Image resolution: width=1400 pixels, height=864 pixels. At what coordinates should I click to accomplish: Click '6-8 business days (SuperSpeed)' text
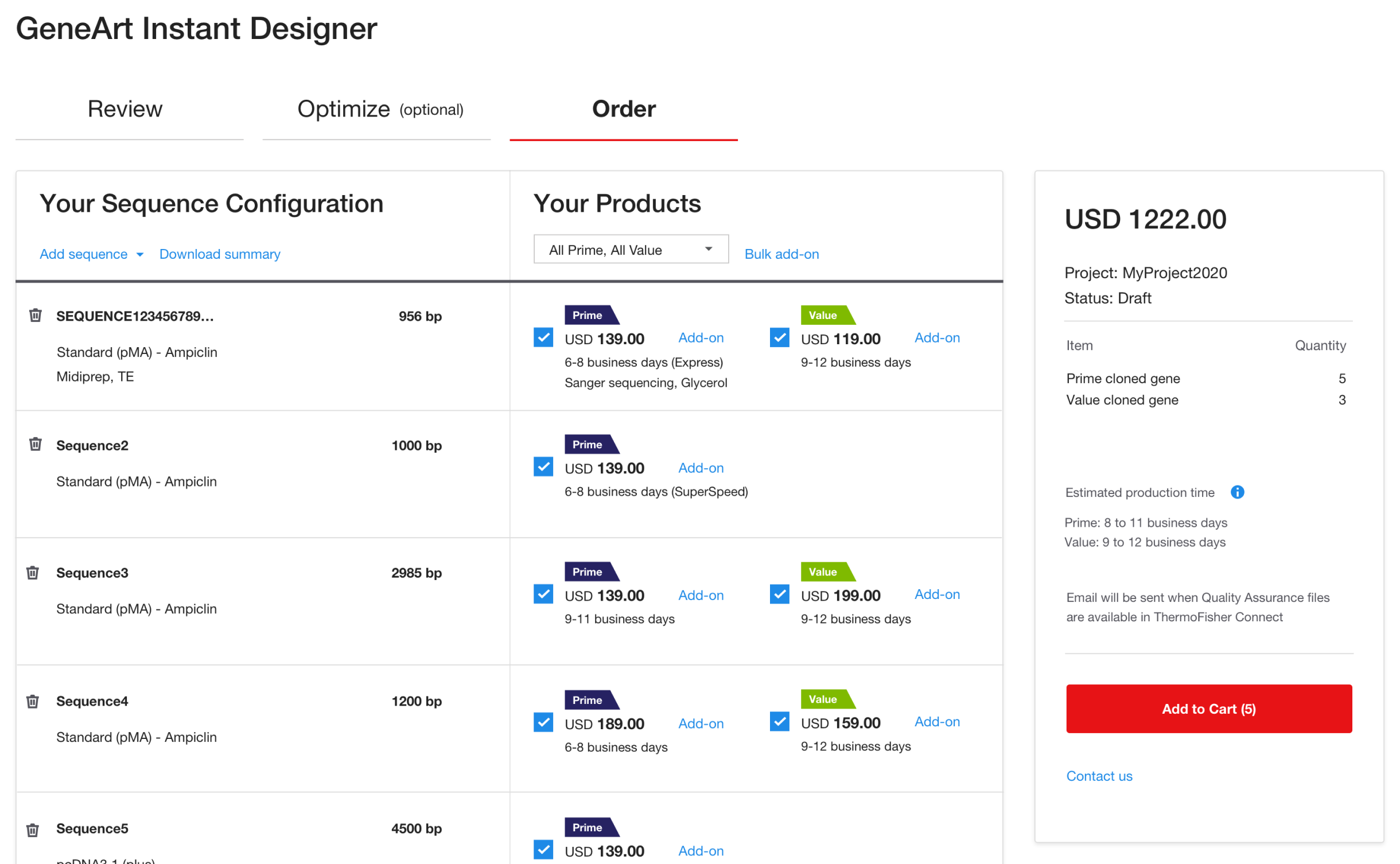click(x=656, y=492)
